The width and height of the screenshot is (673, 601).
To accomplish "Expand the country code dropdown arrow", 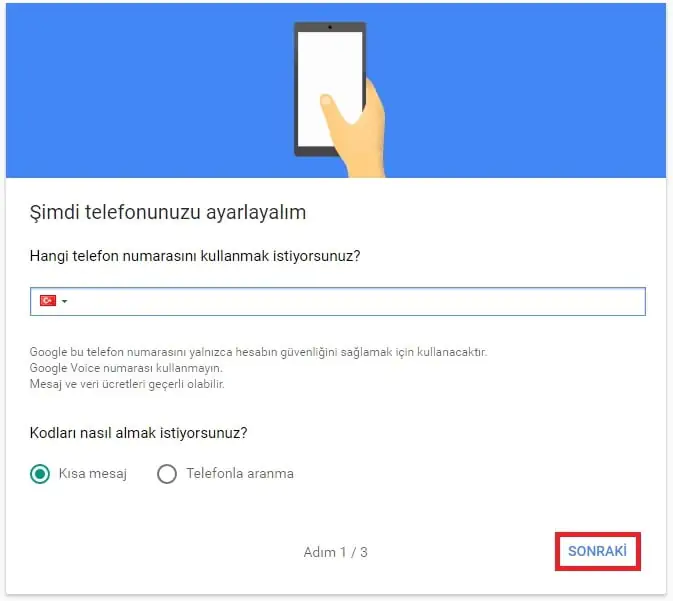I will tap(64, 301).
